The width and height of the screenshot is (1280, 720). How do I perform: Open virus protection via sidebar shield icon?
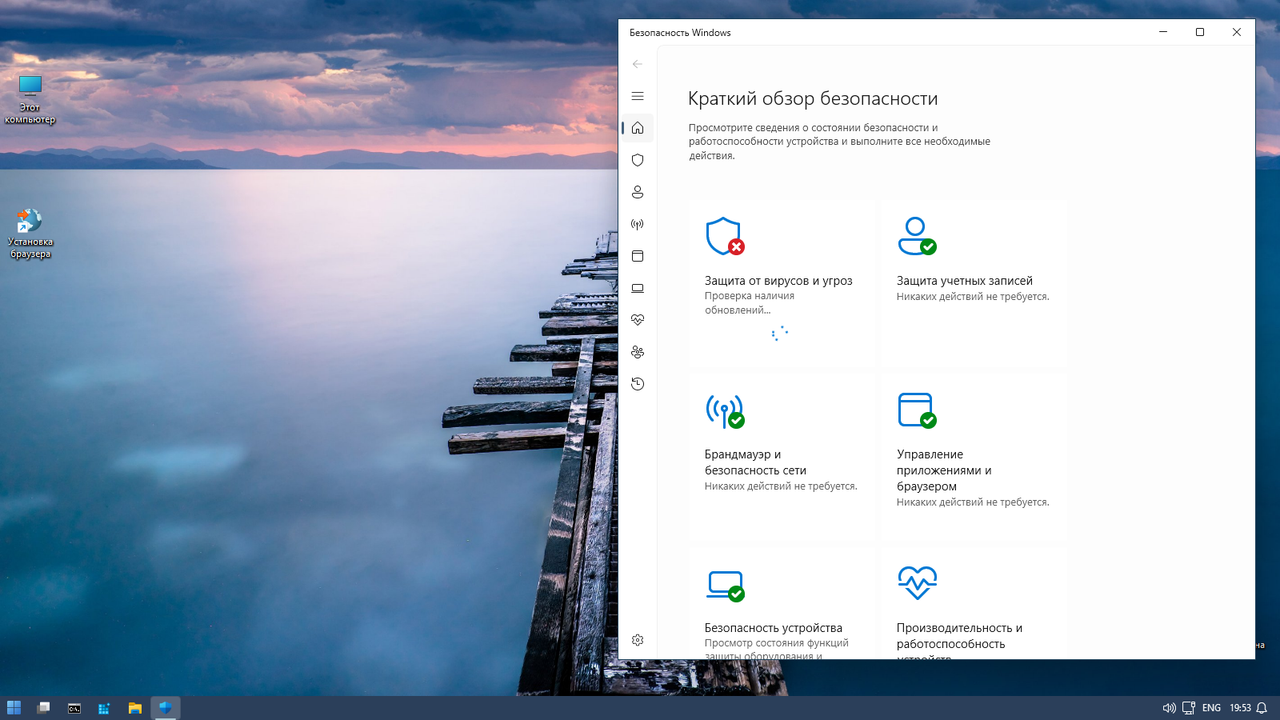point(637,160)
